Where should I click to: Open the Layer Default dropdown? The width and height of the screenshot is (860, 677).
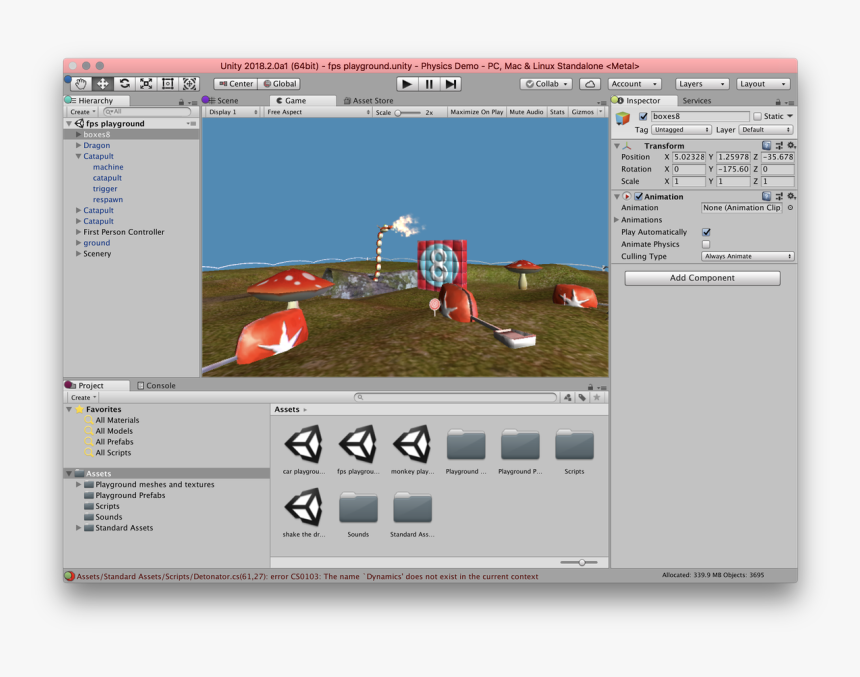tap(766, 130)
